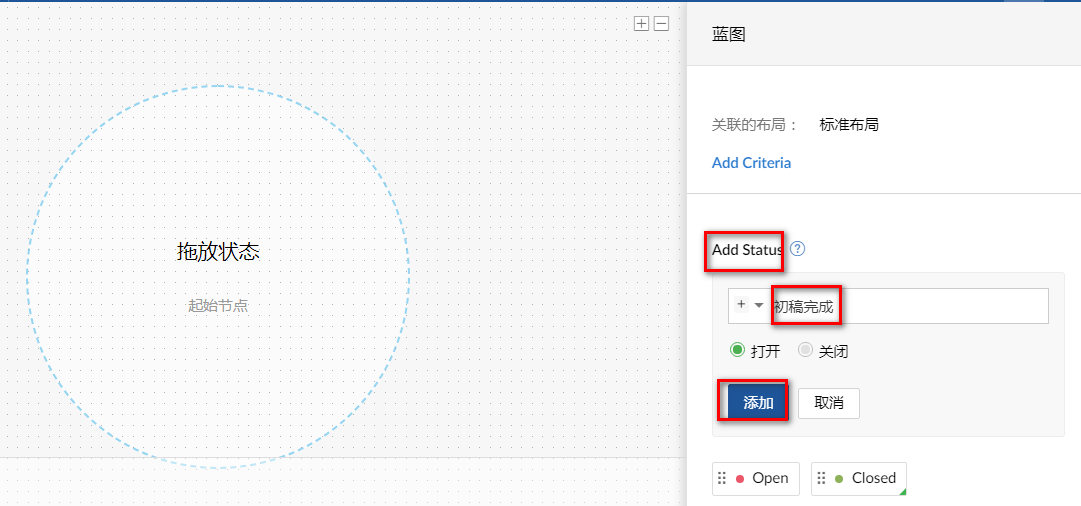The width and height of the screenshot is (1081, 506).
Task: Click the 拖放状态 start node circle
Action: click(218, 276)
